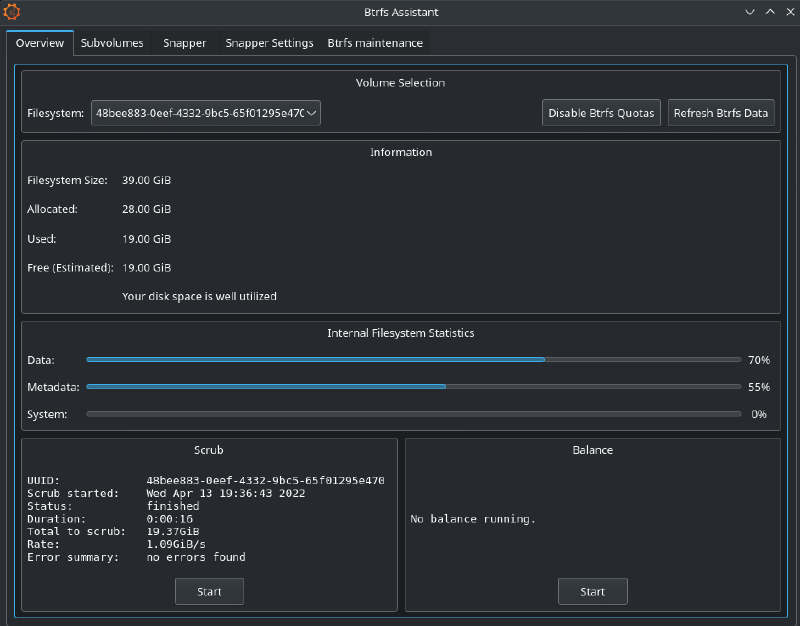Click the Data usage progress bar

pos(414,360)
